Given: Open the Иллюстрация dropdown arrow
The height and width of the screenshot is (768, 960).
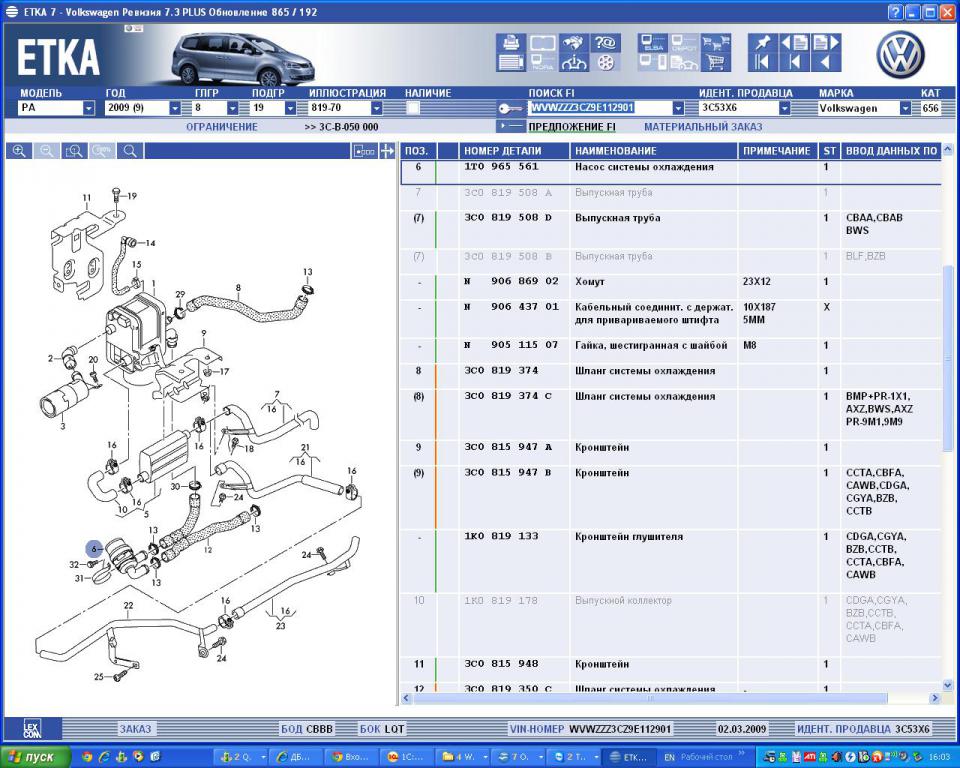Looking at the screenshot, I should [377, 108].
